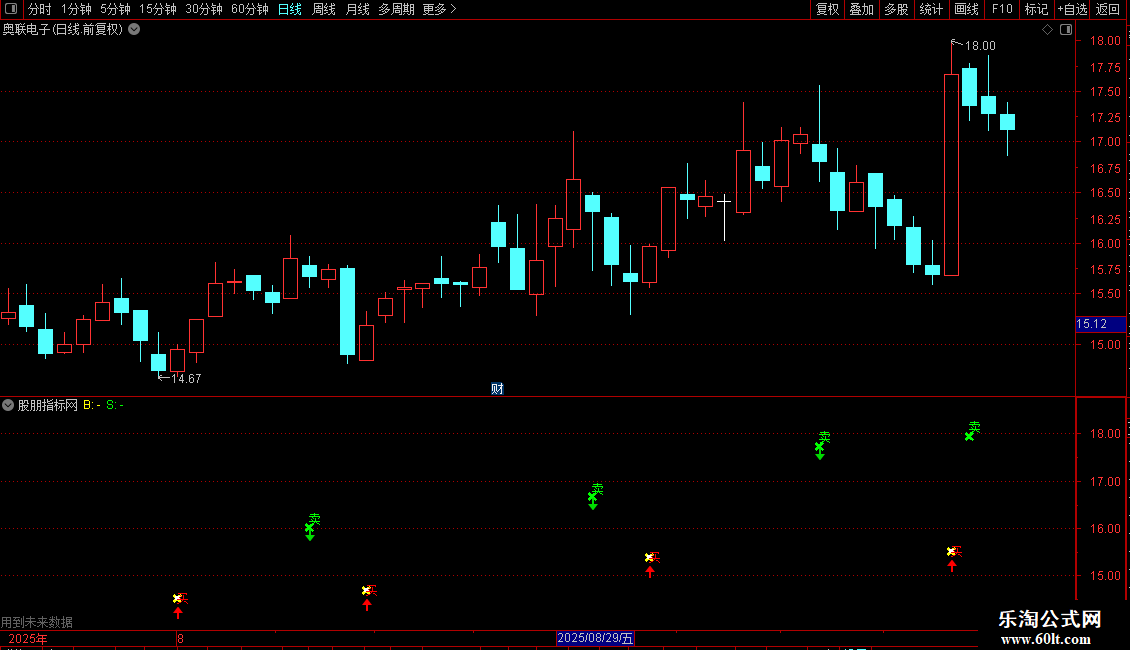Expand the 更多 periods menu

pos(439,9)
